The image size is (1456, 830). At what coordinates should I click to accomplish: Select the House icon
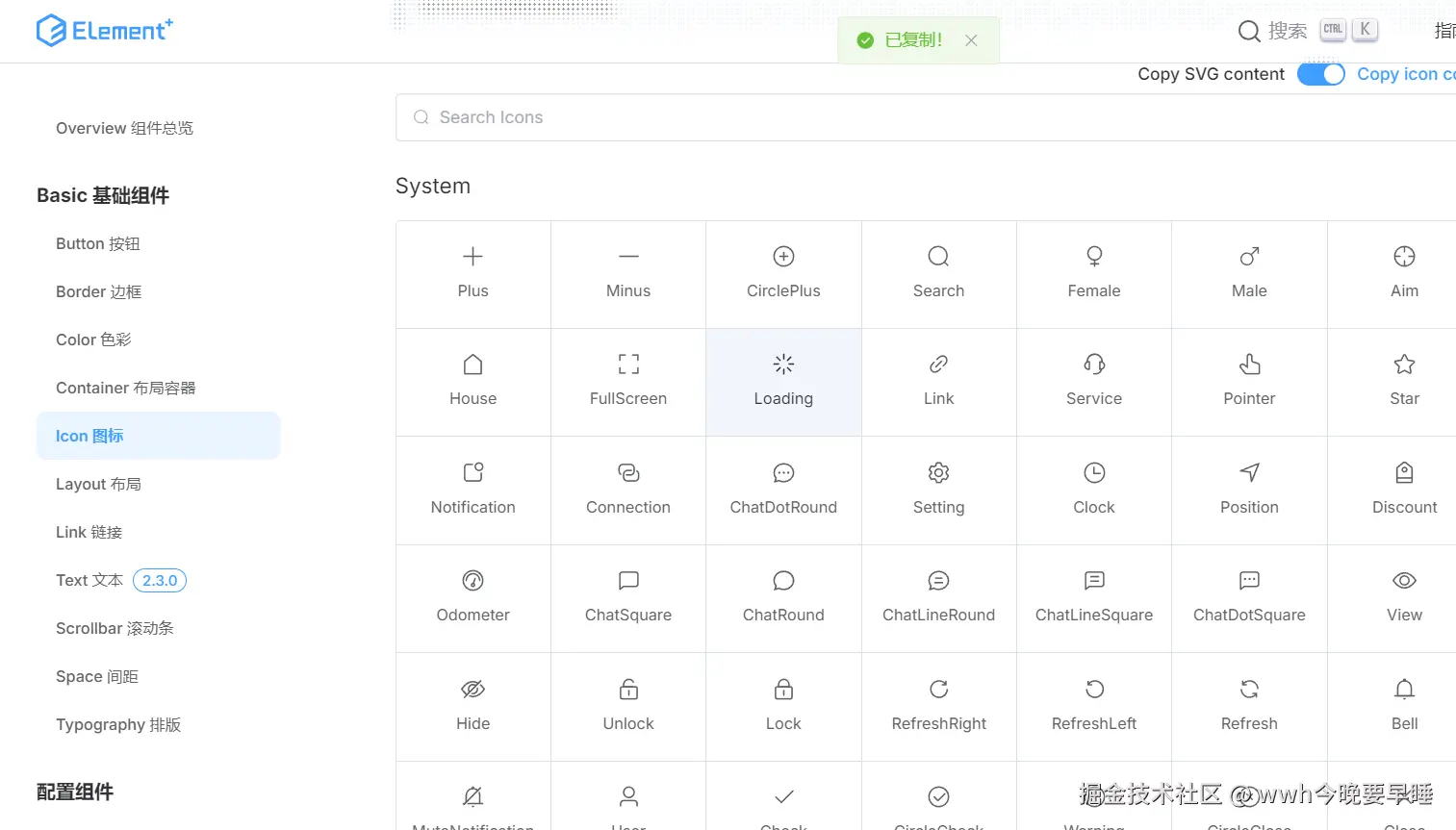click(473, 383)
